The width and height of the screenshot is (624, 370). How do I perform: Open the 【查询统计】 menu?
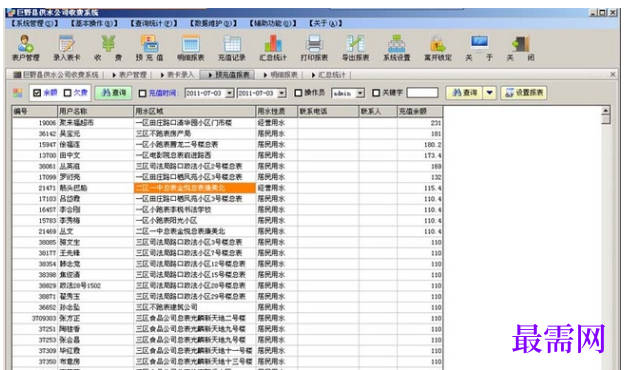click(154, 23)
